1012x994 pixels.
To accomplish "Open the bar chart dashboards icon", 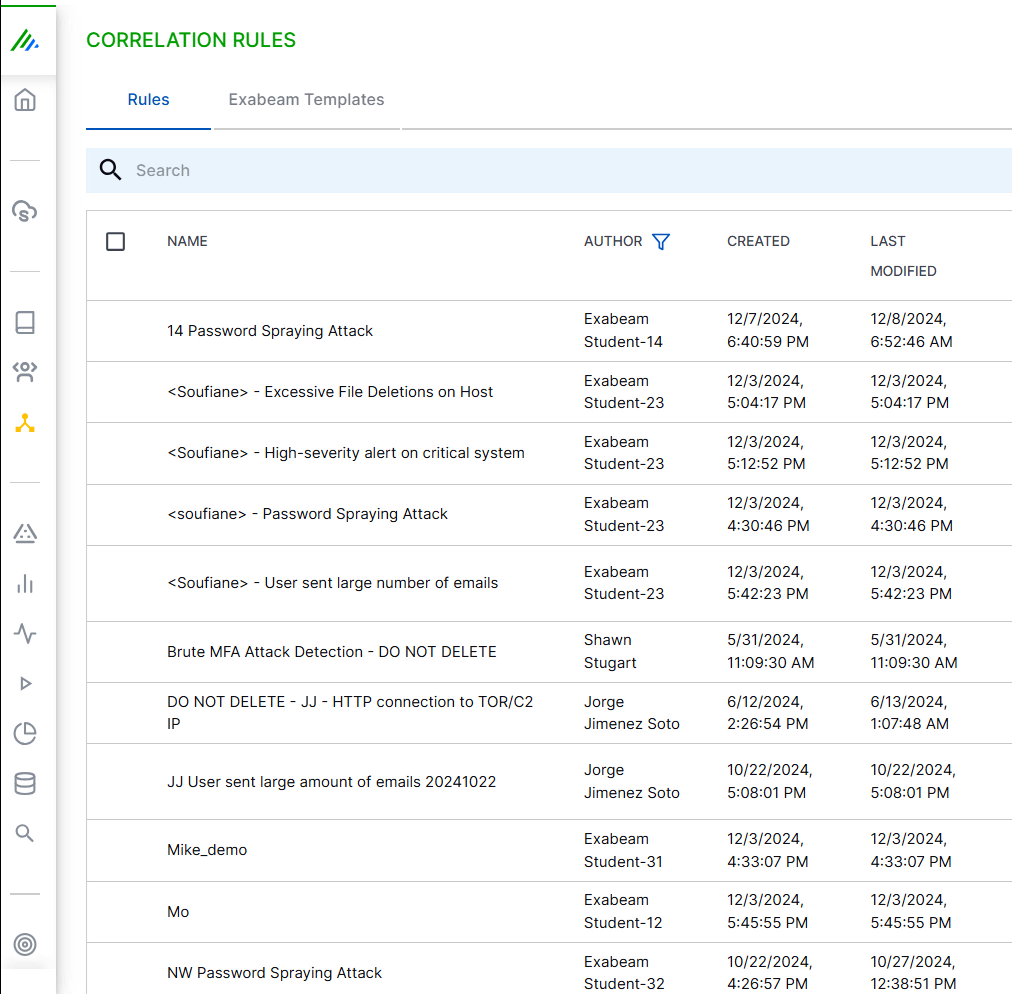I will pos(25,583).
